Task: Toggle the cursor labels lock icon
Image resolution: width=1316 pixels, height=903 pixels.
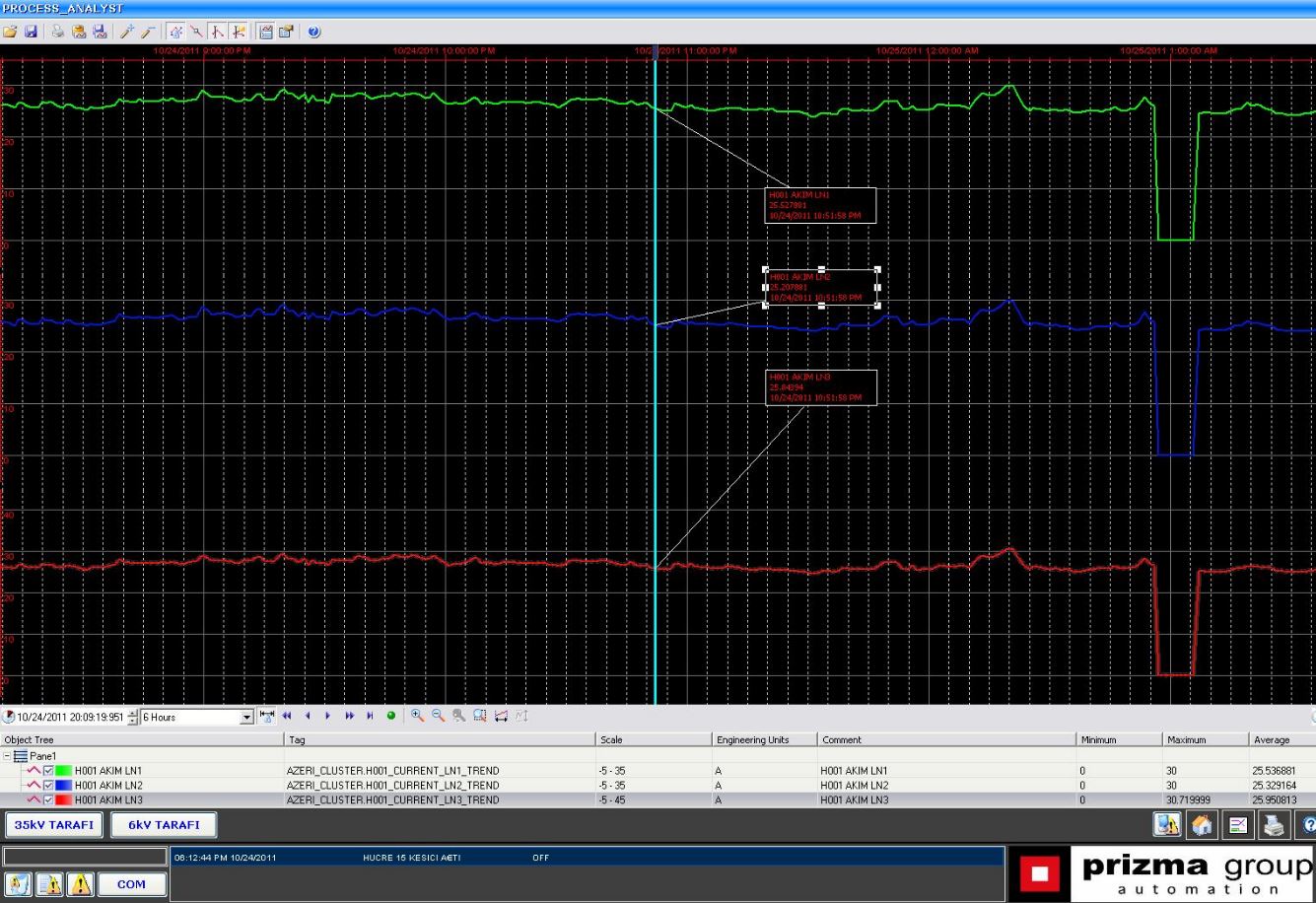Action: (x=238, y=32)
